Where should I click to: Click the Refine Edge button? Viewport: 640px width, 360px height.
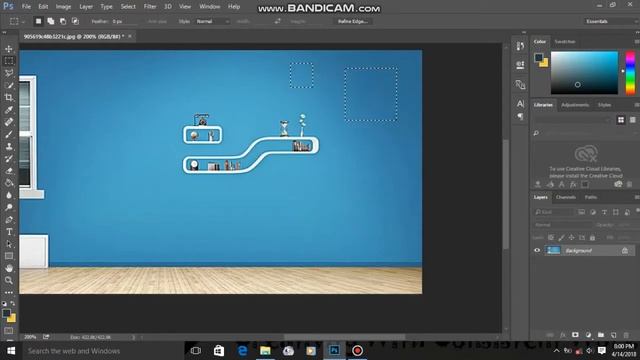pyautogui.click(x=353, y=21)
